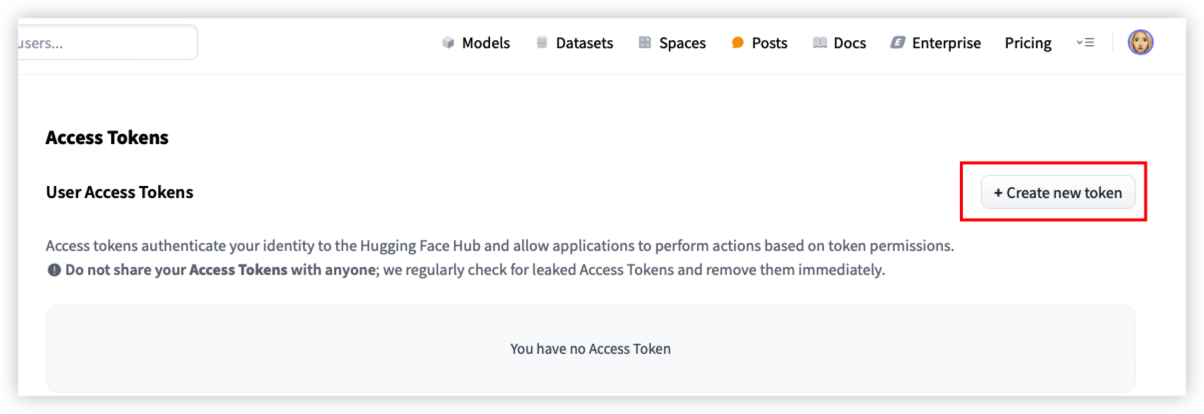Go to Models via its text label
1204x414 pixels.
click(x=486, y=43)
